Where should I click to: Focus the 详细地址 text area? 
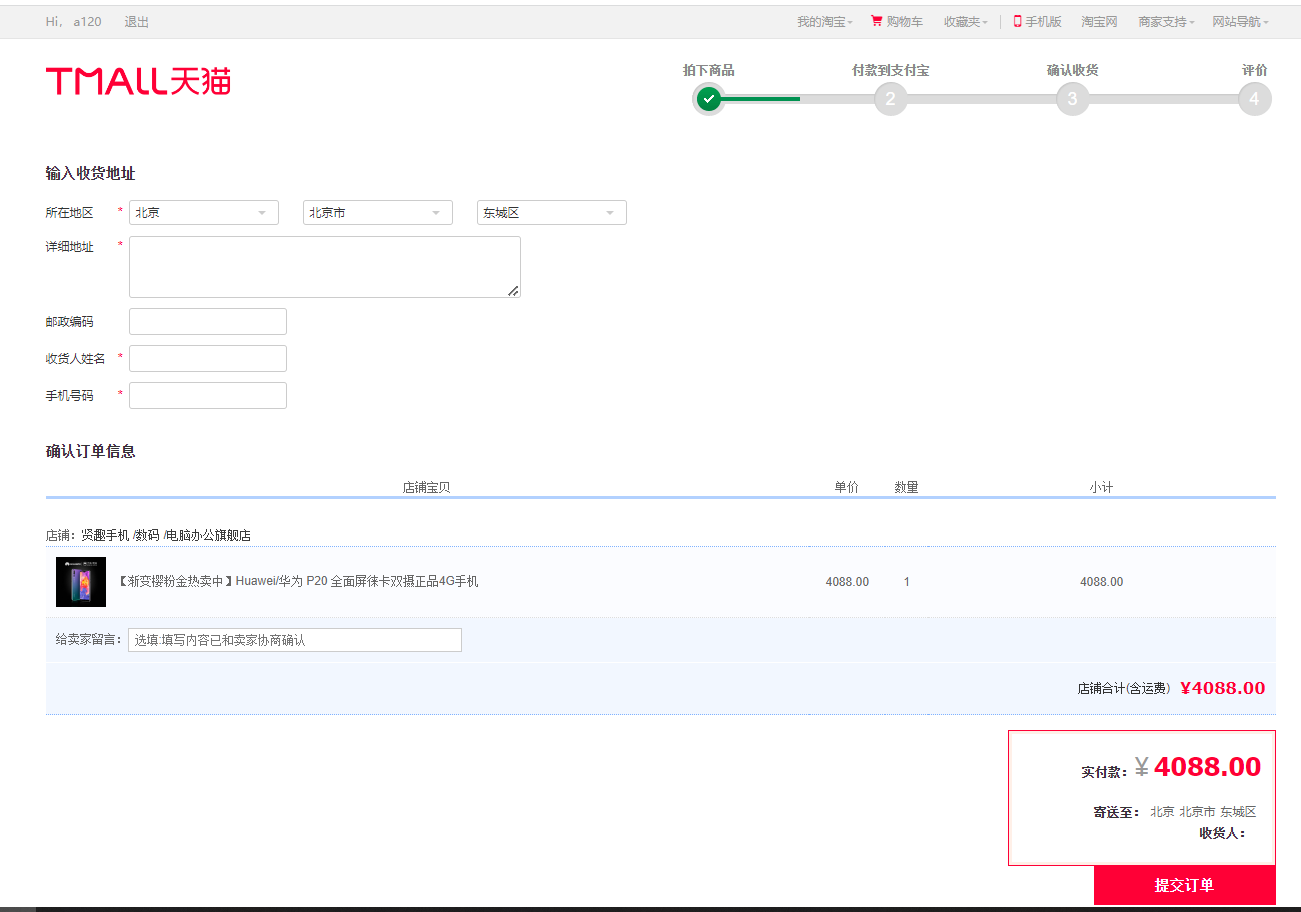tap(325, 267)
